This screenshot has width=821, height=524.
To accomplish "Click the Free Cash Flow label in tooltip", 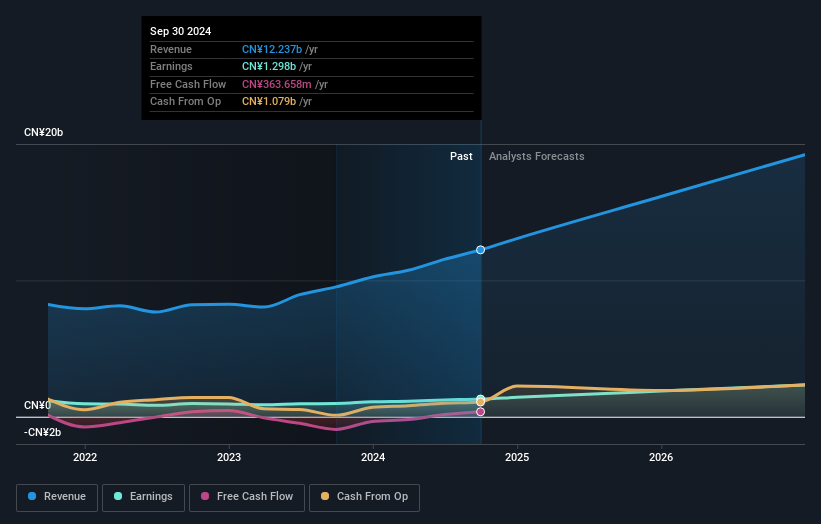I will 188,84.
